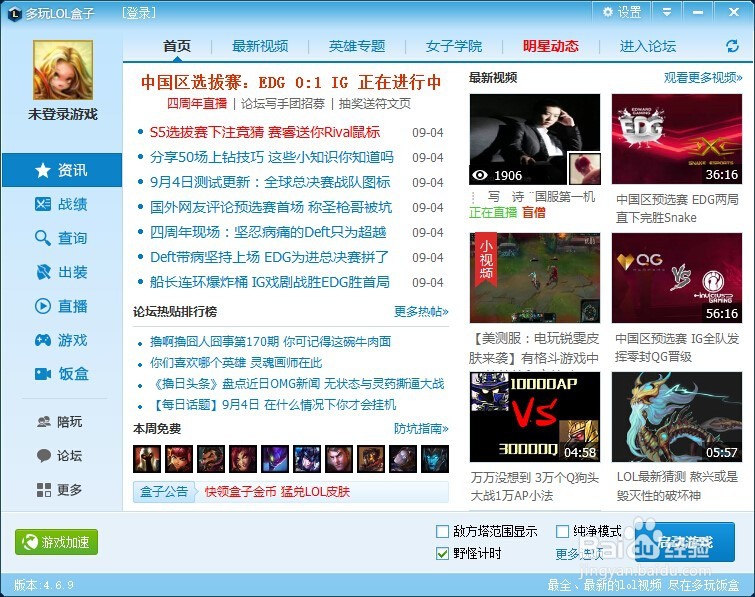Open news 9月4日测试更新

tap(270, 182)
